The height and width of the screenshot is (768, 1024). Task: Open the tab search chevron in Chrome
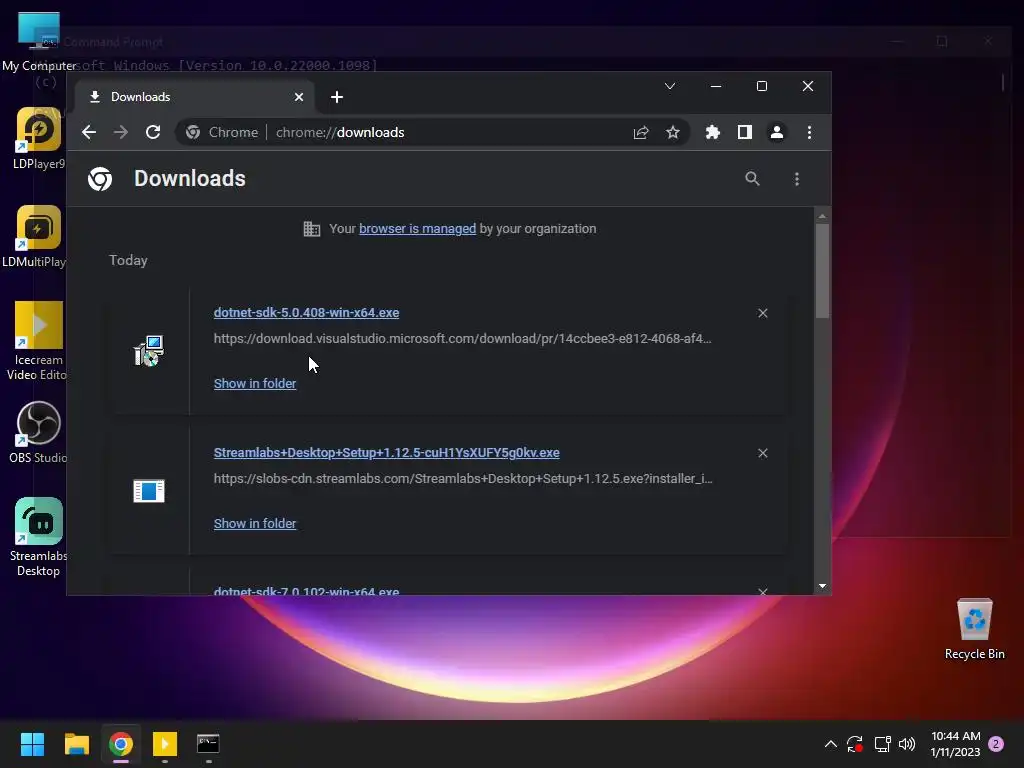click(670, 86)
